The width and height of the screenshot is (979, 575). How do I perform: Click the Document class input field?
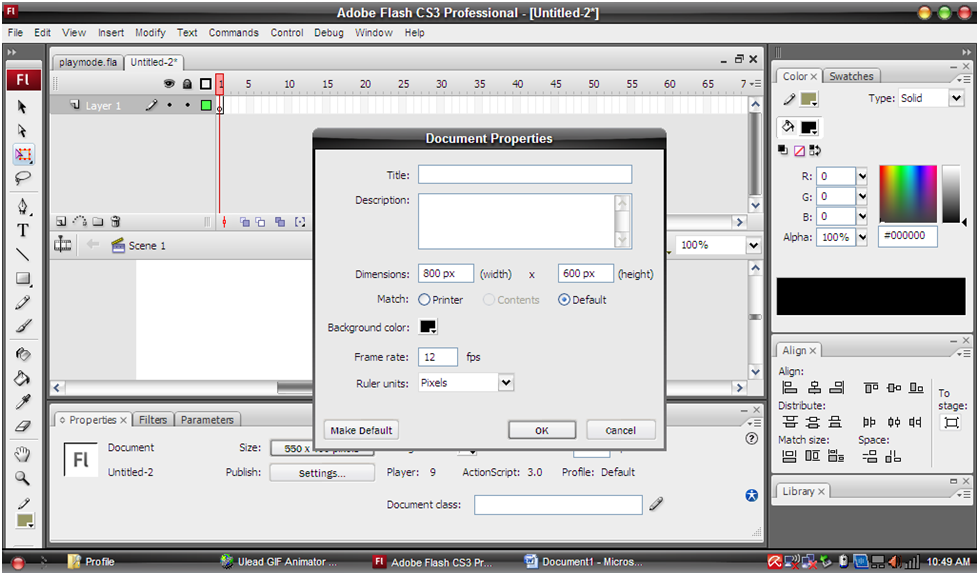558,504
